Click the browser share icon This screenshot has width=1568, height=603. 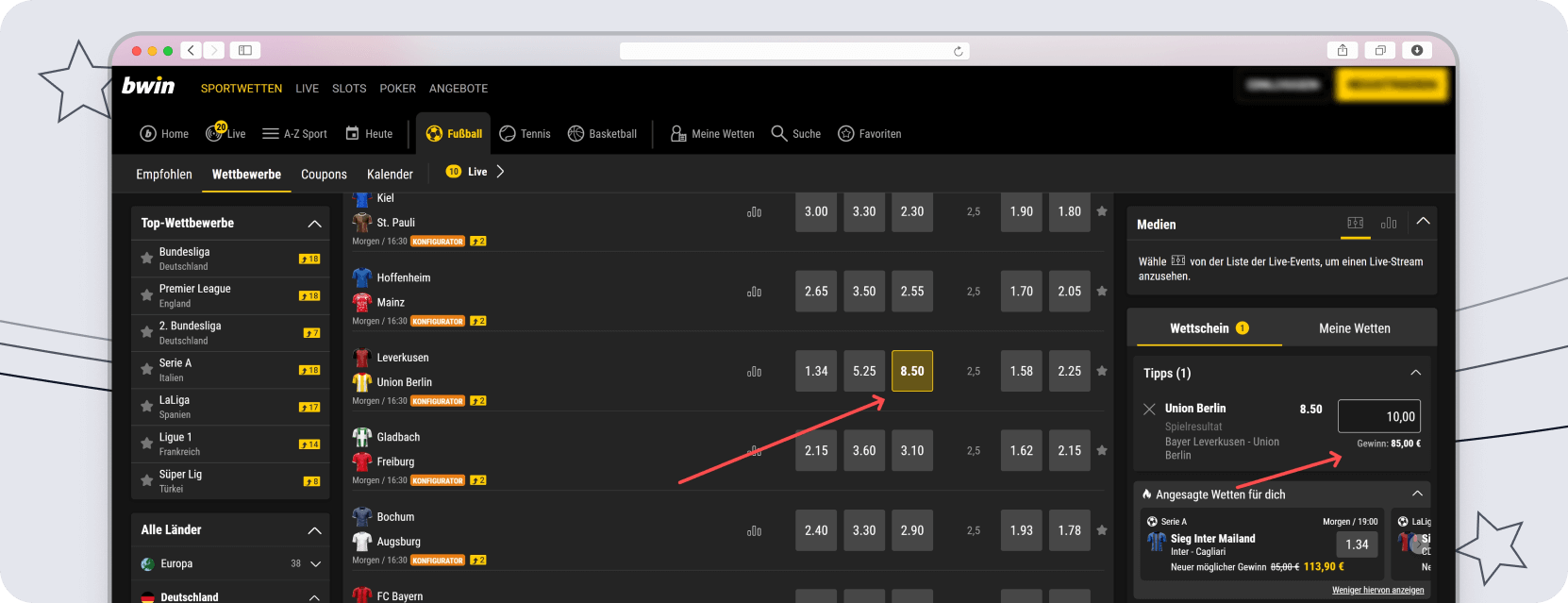click(1343, 50)
